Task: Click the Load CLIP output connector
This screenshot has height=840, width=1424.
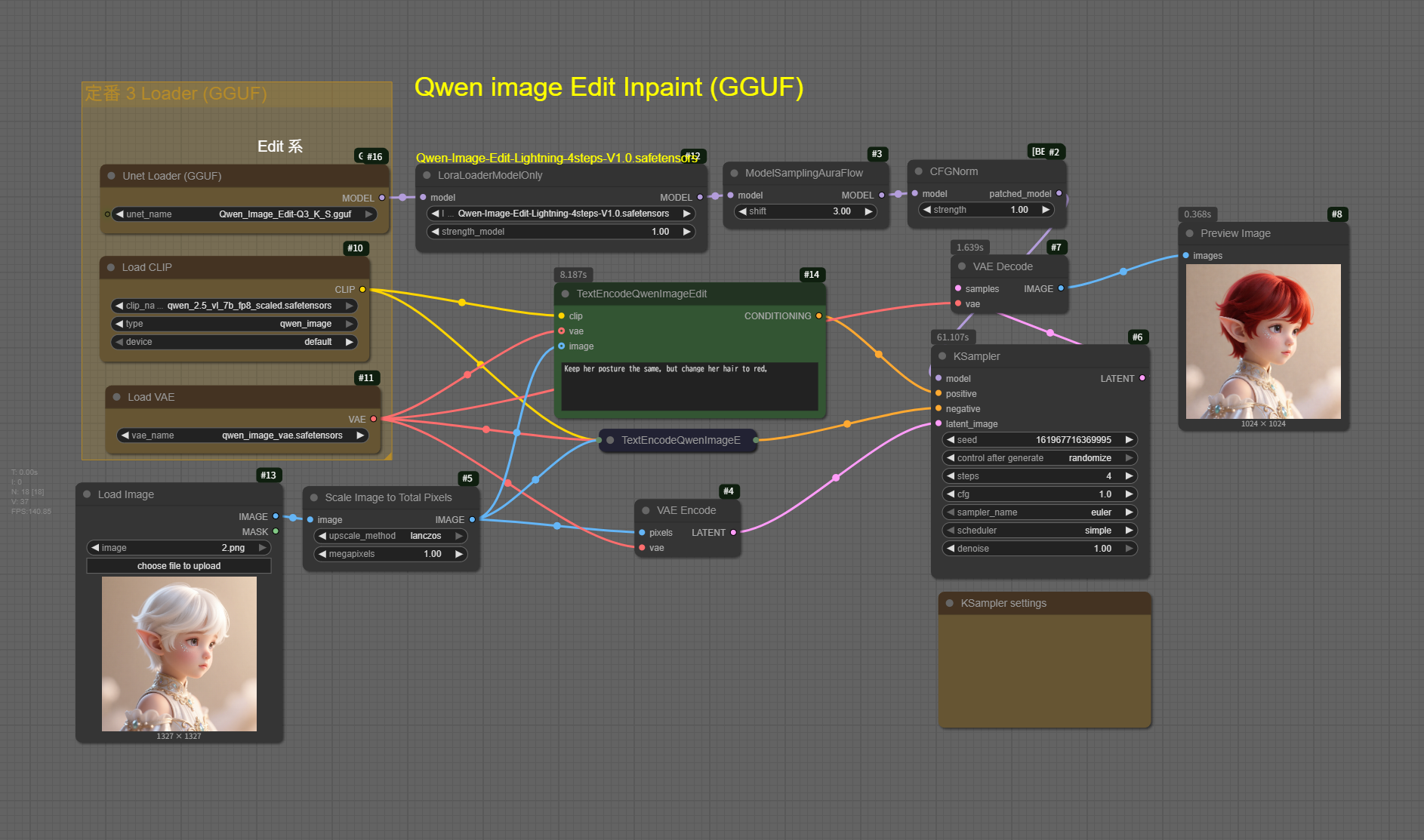Action: click(362, 289)
